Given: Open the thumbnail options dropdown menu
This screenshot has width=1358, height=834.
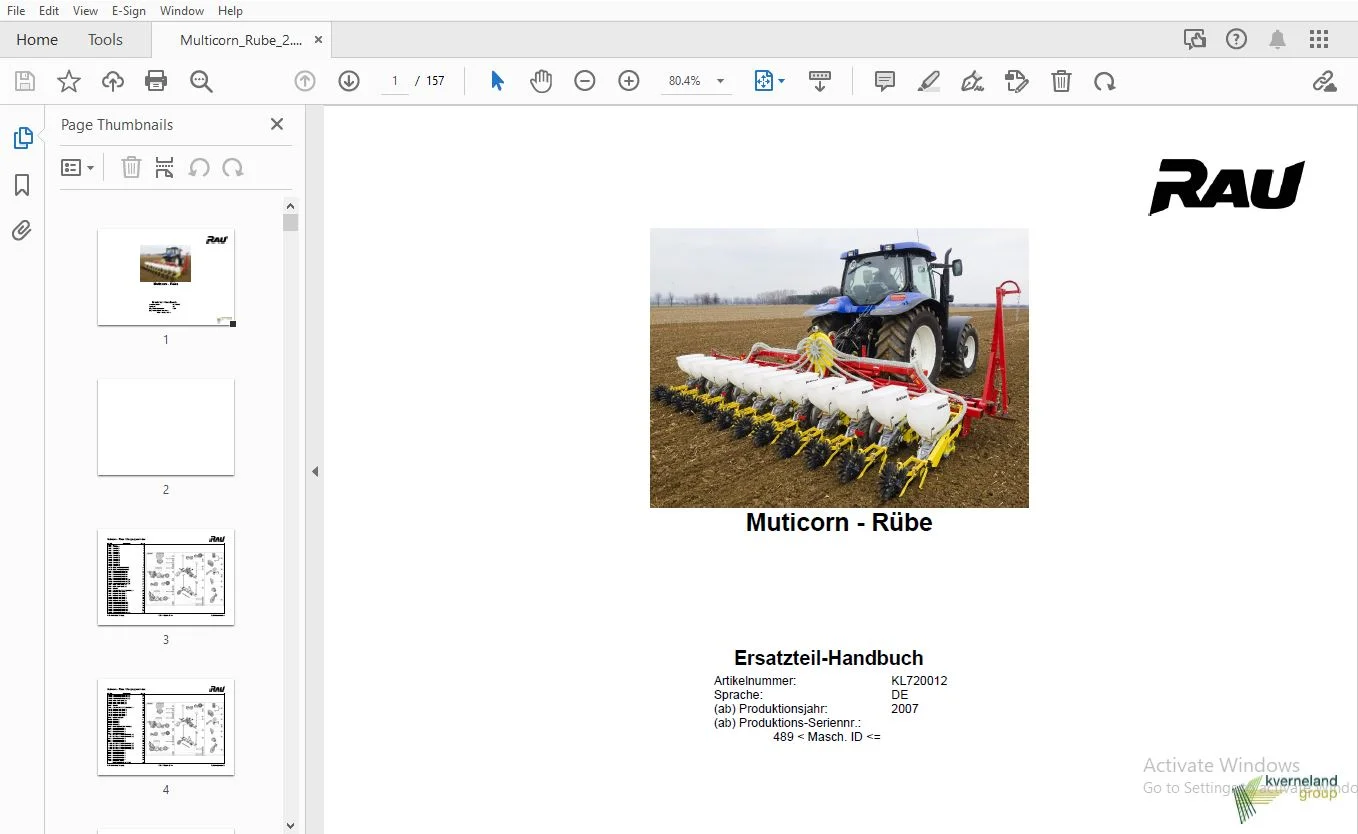Looking at the screenshot, I should (78, 168).
